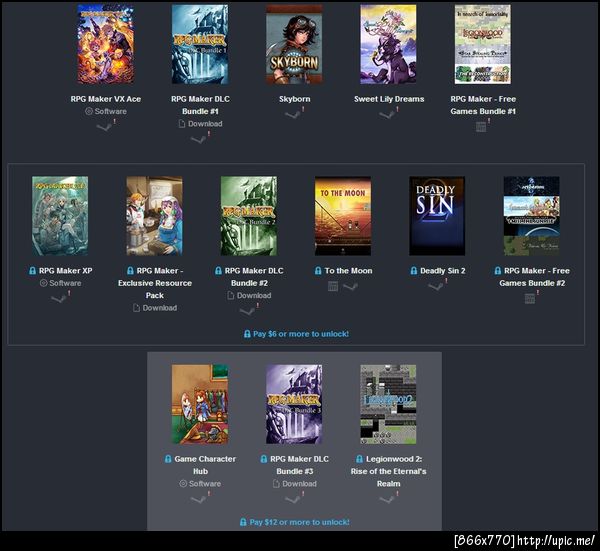
Task: Select the Skyborn title text
Action: point(295,99)
